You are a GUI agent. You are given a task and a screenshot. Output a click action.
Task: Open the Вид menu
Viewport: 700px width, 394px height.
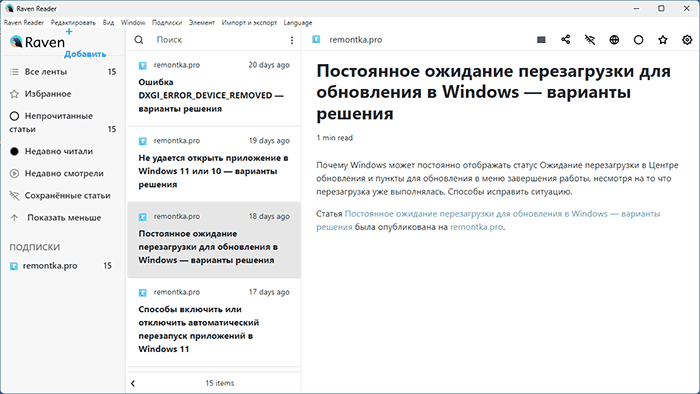[108, 23]
